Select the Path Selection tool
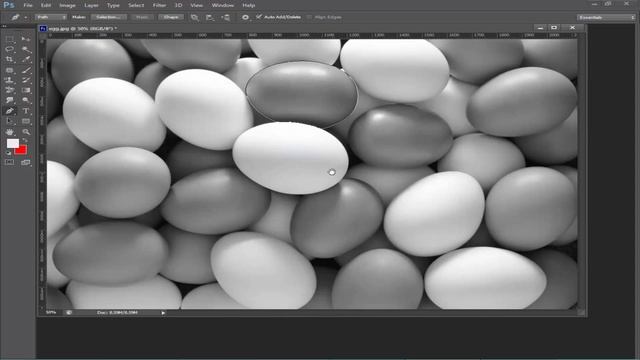 pyautogui.click(x=10, y=121)
